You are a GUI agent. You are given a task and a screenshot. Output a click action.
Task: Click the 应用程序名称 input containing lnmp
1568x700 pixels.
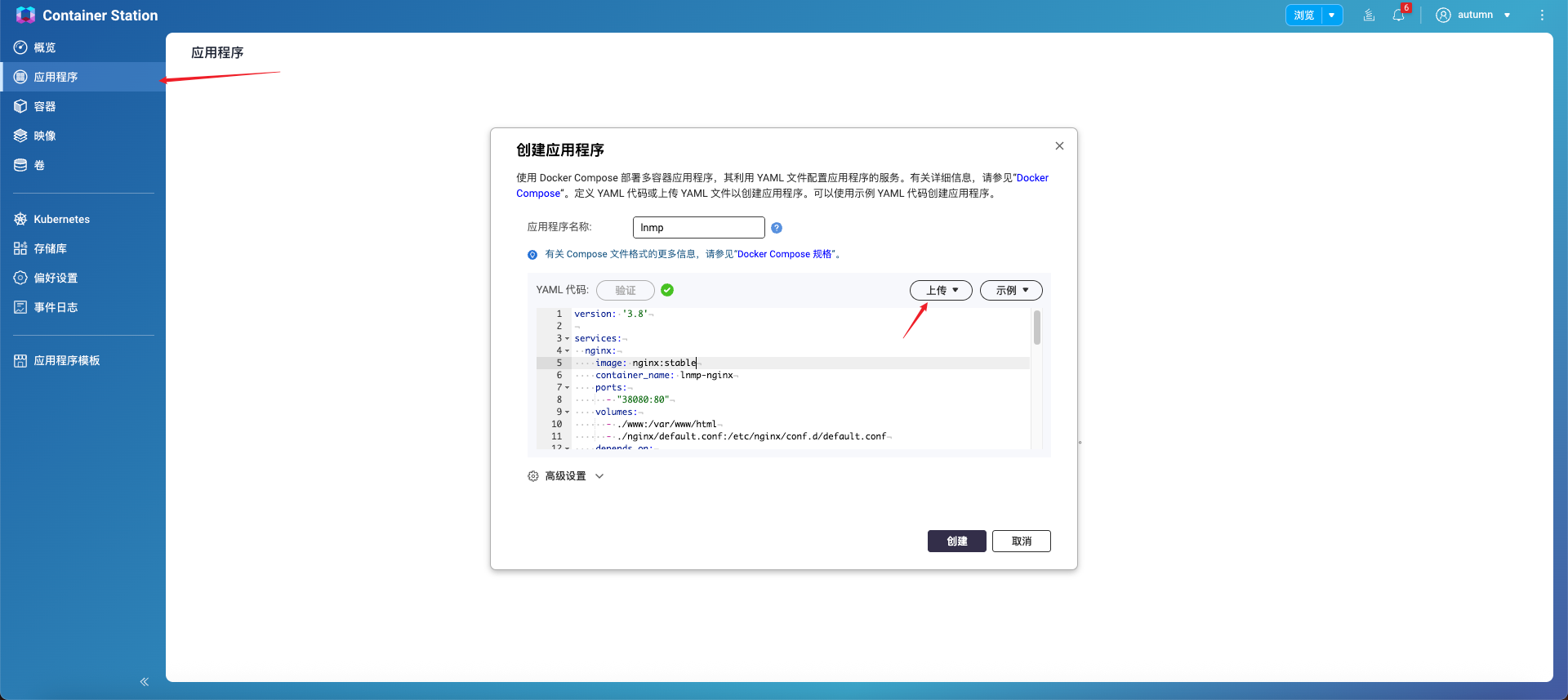[x=699, y=227]
